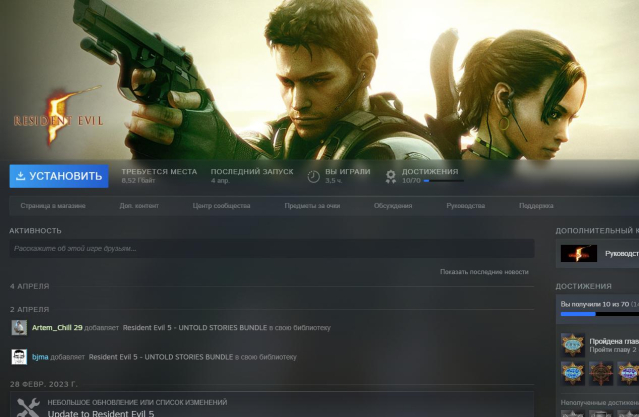Open the Пройдена глава achievement badge icon
Viewport: 639px width, 417px height.
(x=572, y=345)
